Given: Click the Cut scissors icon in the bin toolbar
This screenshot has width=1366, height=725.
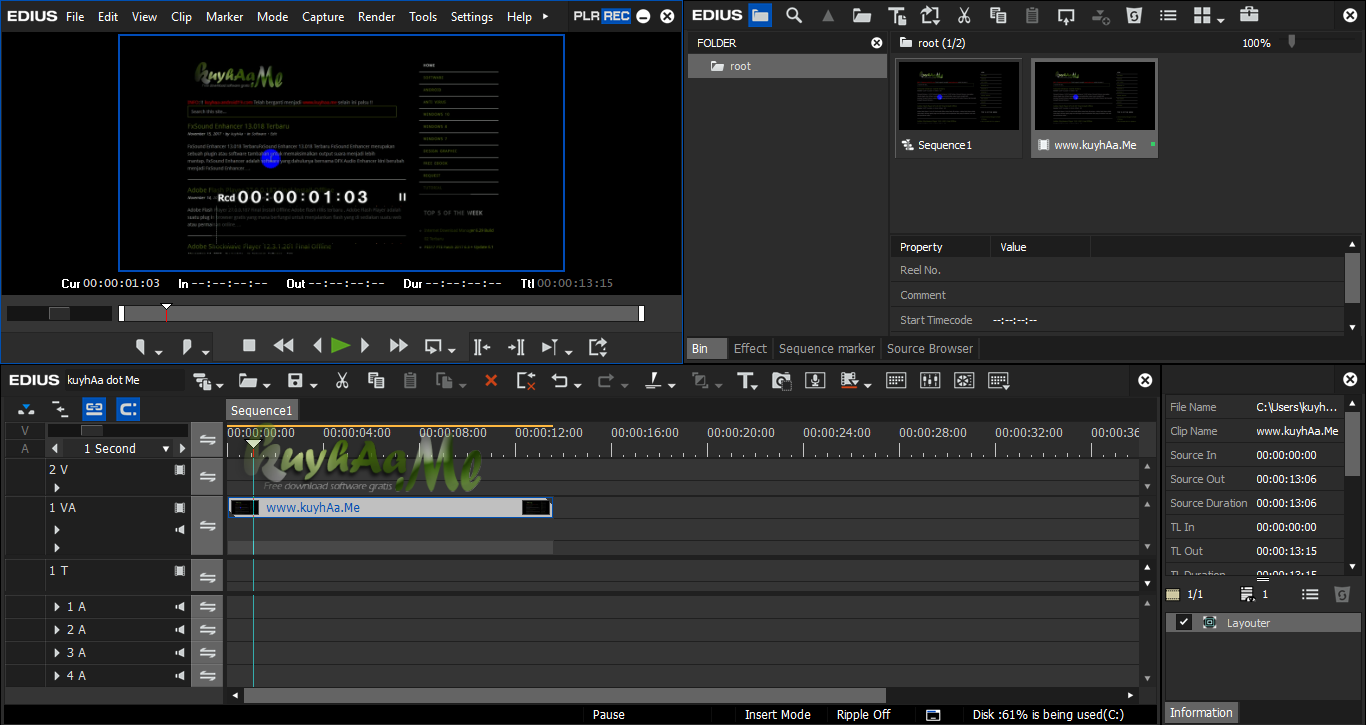Looking at the screenshot, I should [x=964, y=15].
